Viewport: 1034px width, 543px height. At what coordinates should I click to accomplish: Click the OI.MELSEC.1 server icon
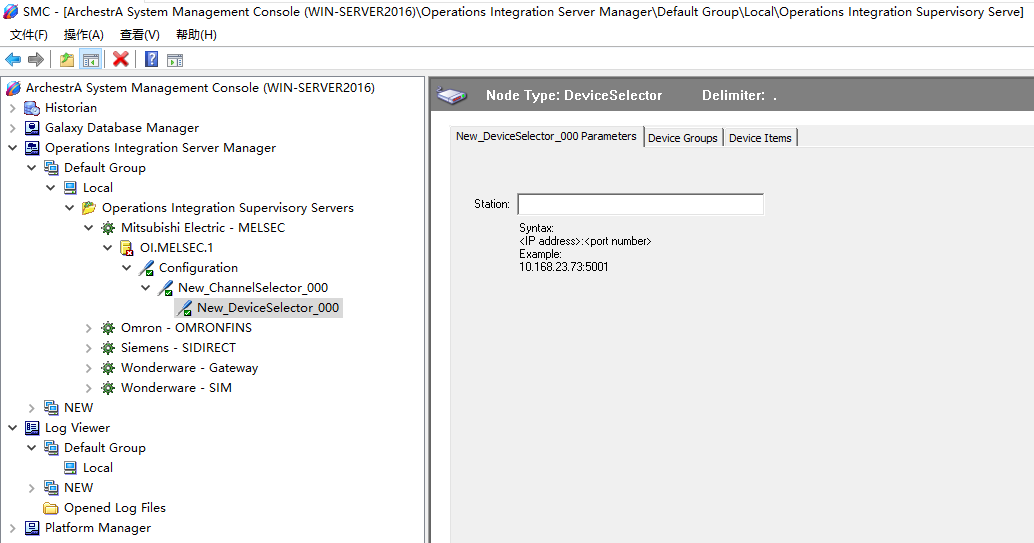coord(127,248)
